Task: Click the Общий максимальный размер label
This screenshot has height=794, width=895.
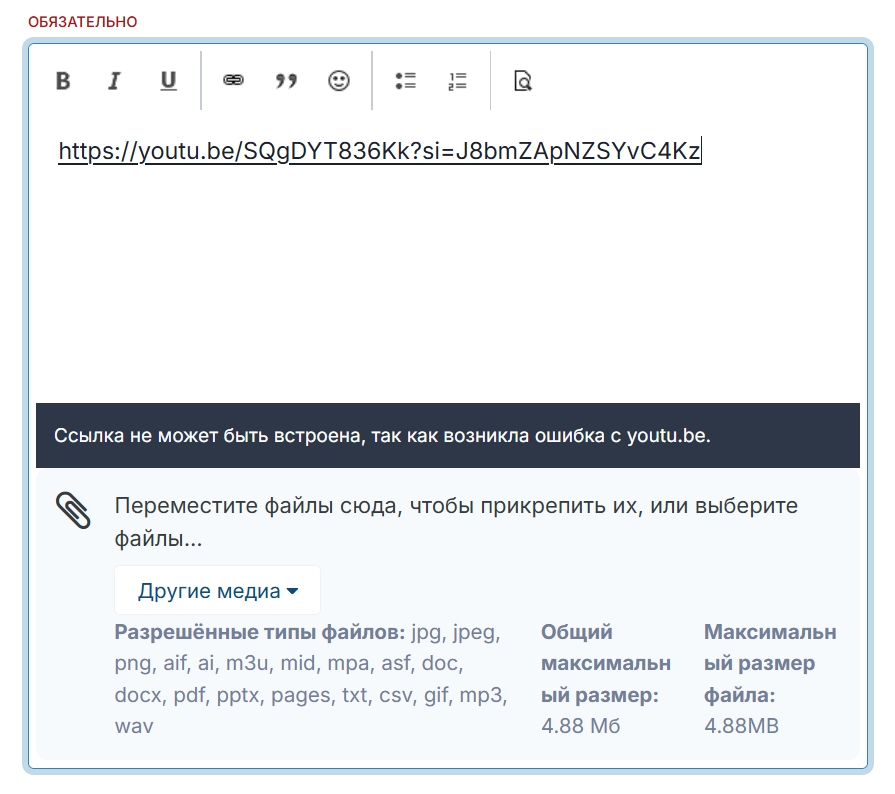Action: 606,663
